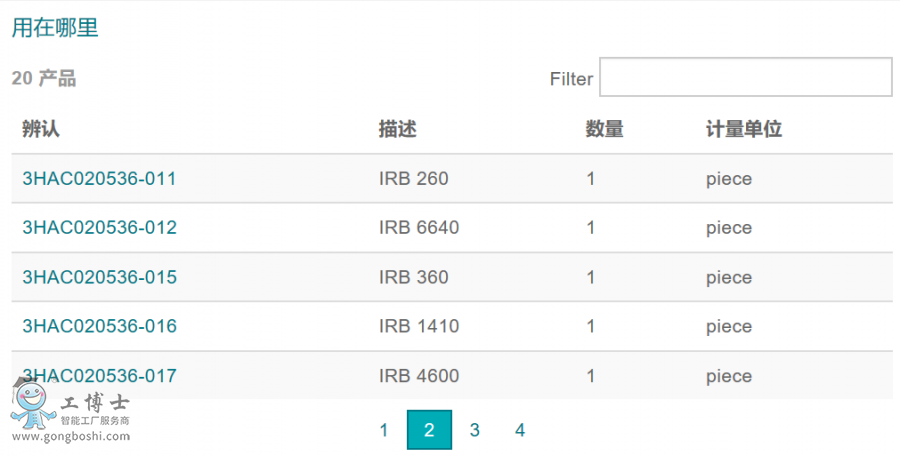Select the IRB 1410 description cell
Image resolution: width=900 pixels, height=456 pixels.
point(419,326)
